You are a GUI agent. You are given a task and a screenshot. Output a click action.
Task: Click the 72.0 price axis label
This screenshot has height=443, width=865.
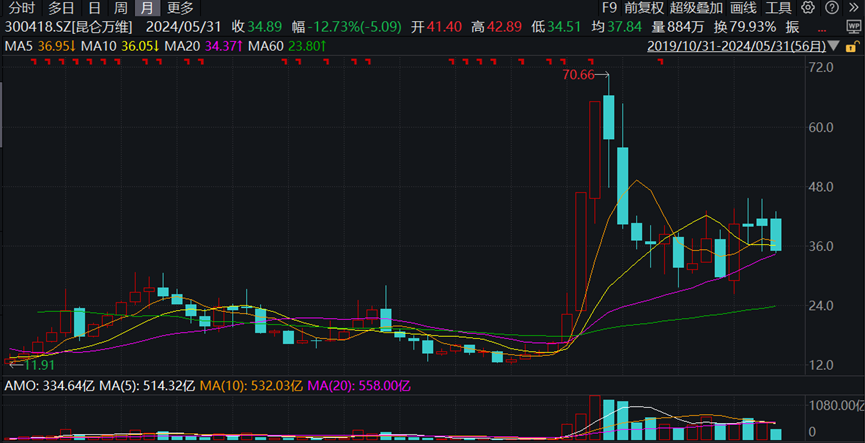821,68
